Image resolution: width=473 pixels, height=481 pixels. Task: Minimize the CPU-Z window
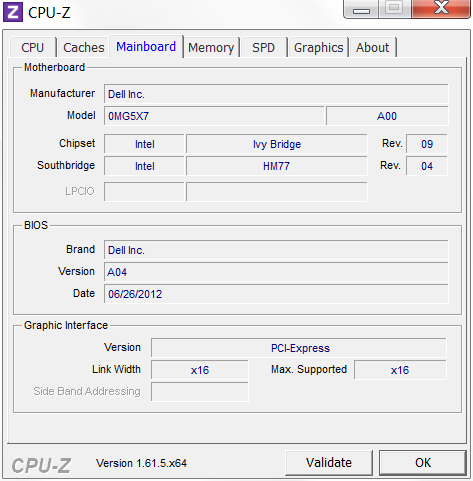coord(361,9)
